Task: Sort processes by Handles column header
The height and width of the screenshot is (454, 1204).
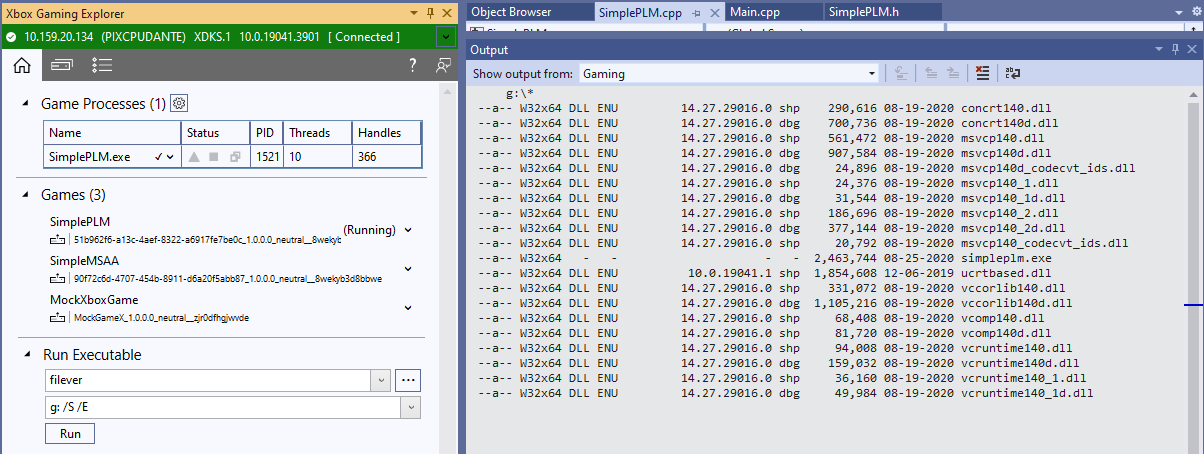Action: 386,132
